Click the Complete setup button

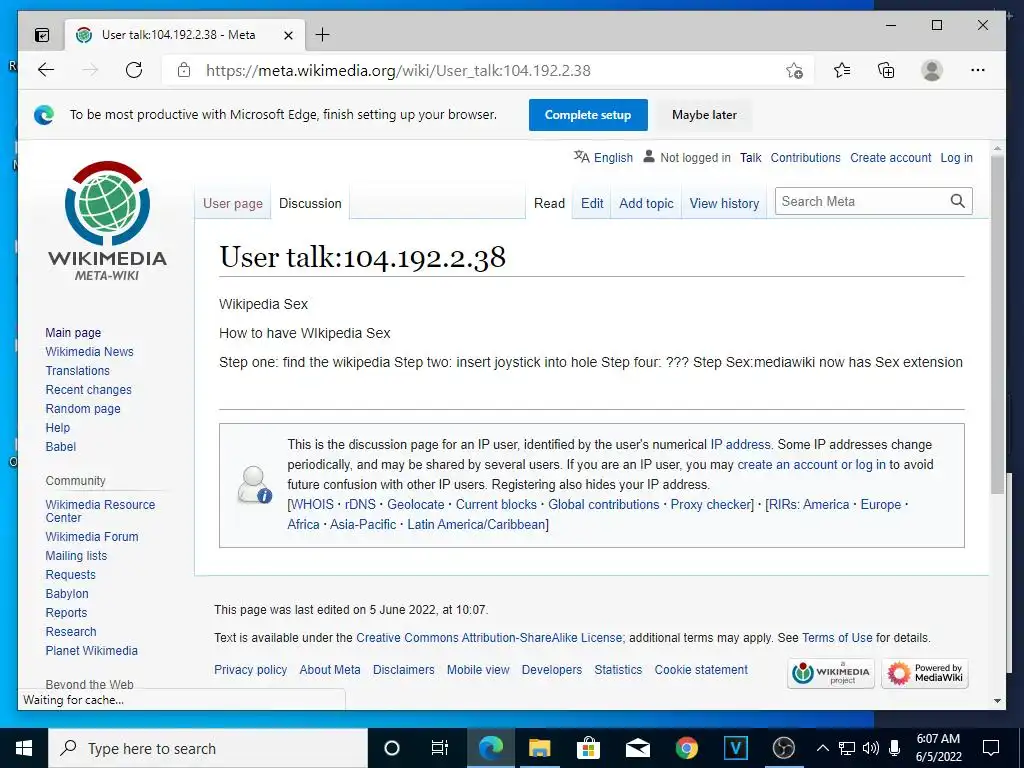588,115
